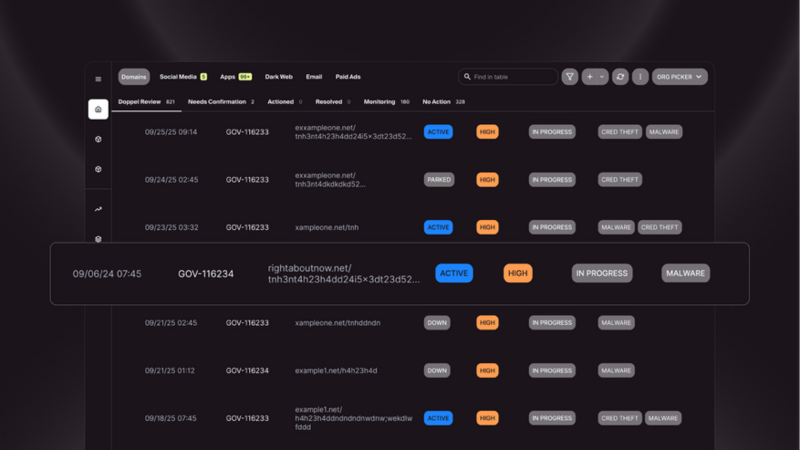
Task: Open the trend chart icon in sidebar
Action: coord(98,209)
